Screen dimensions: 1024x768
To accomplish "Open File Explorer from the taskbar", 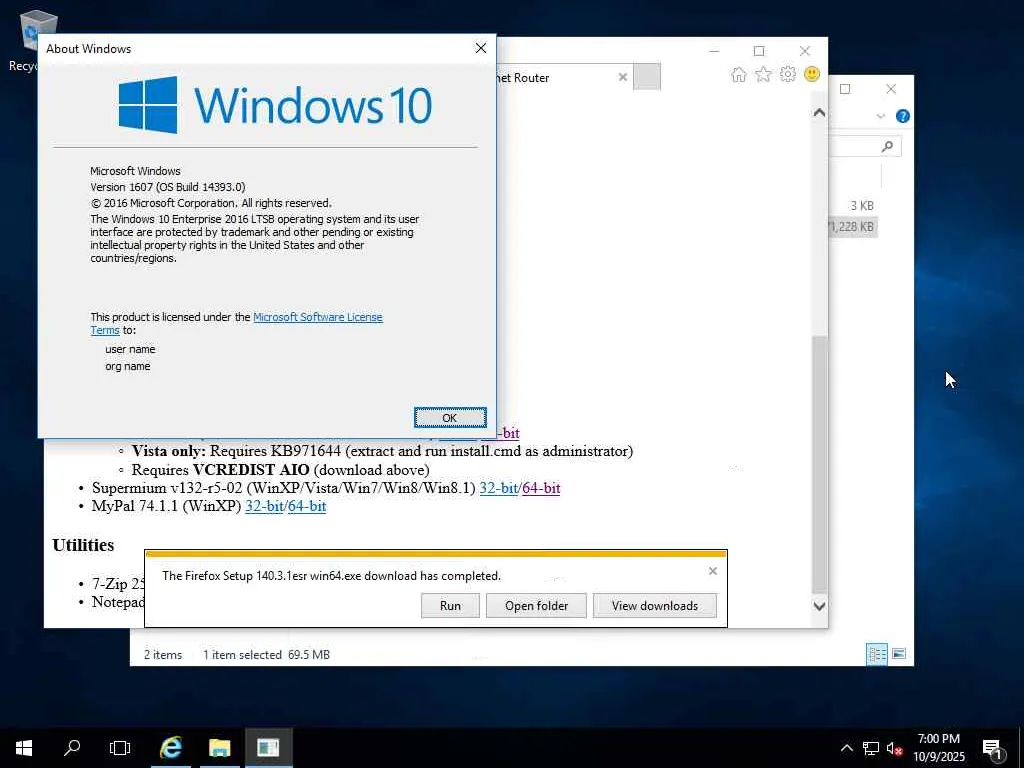I will point(219,748).
